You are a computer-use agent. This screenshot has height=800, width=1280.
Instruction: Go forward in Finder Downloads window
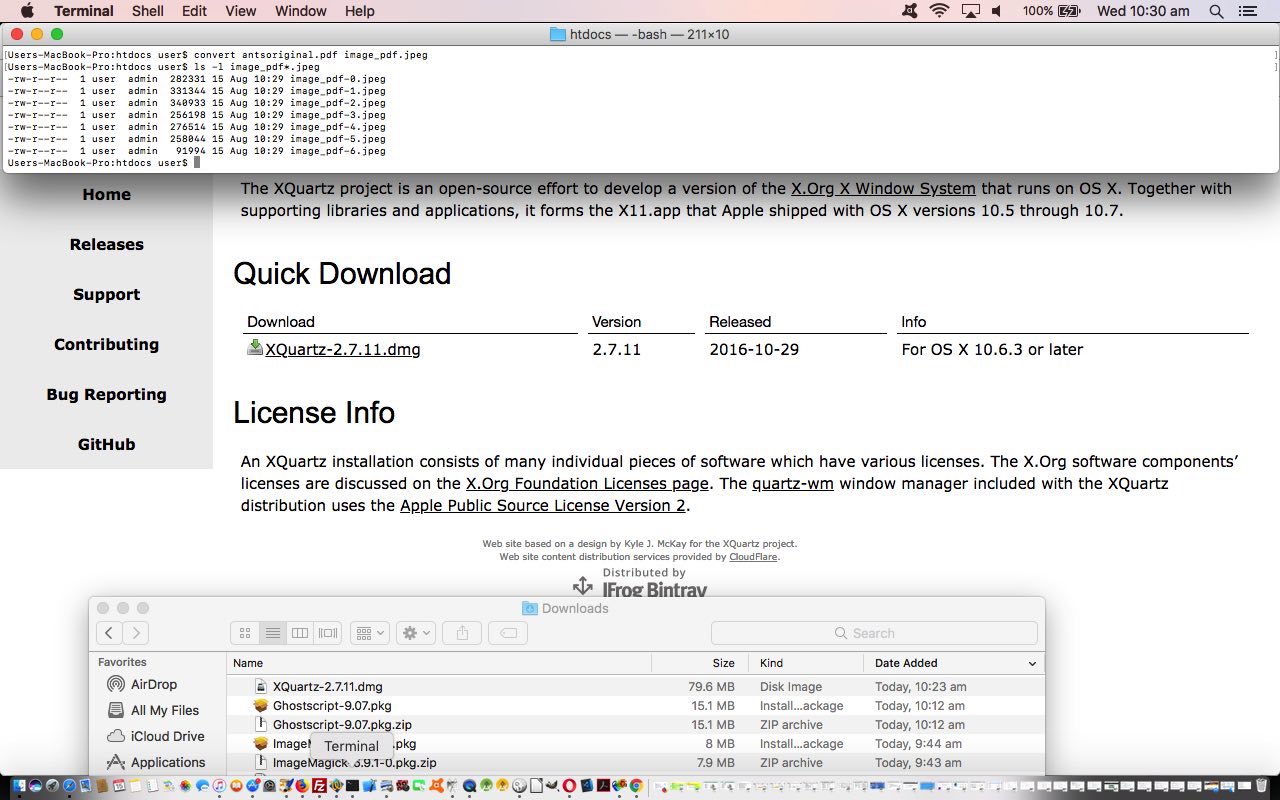coord(136,633)
